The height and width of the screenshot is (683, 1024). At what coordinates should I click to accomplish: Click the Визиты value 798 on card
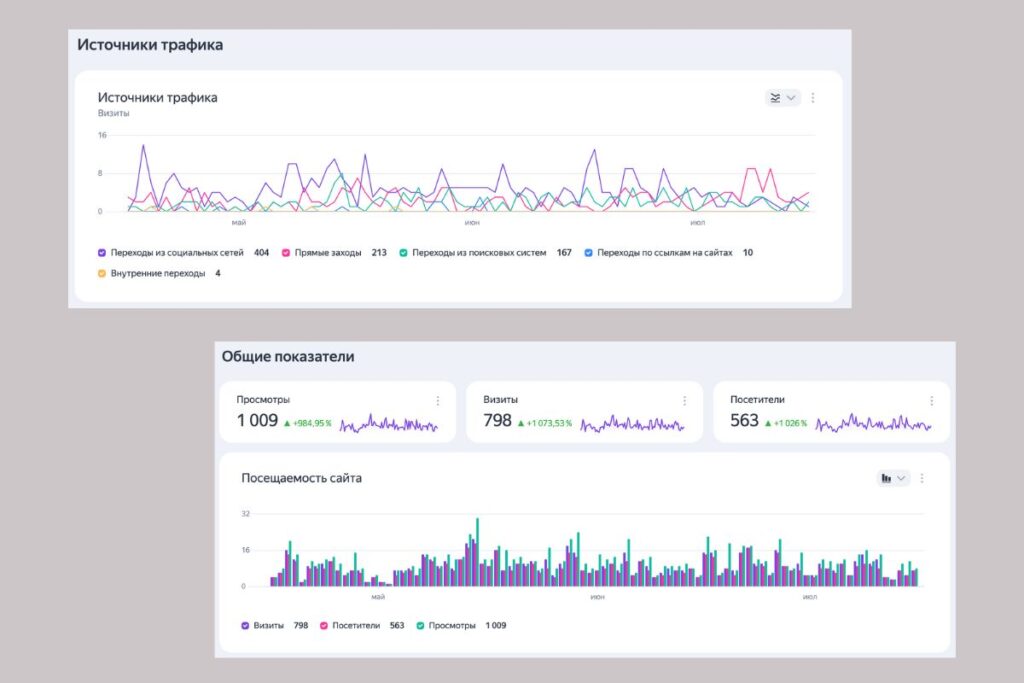point(497,421)
